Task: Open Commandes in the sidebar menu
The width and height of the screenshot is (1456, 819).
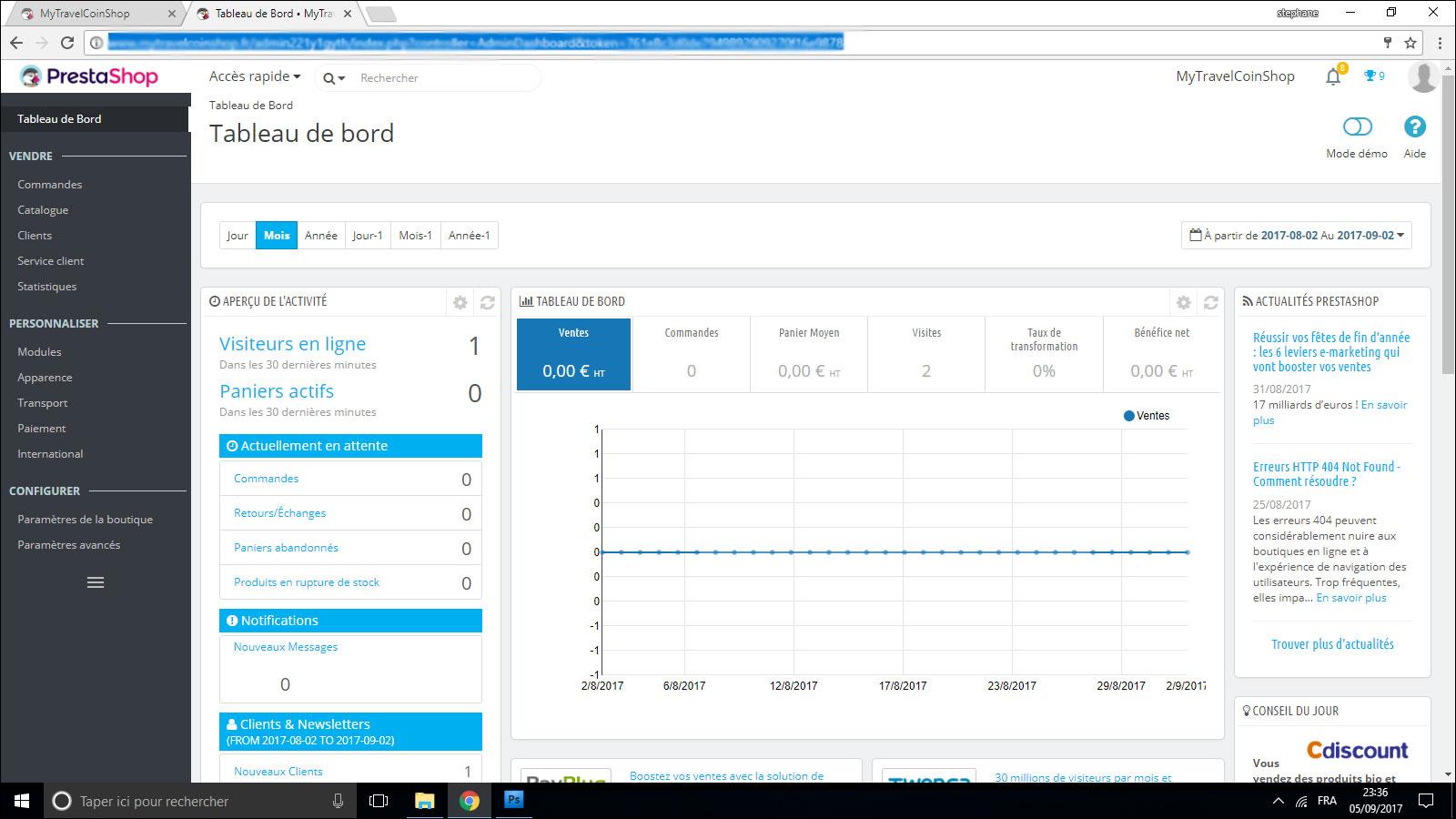Action: (50, 185)
